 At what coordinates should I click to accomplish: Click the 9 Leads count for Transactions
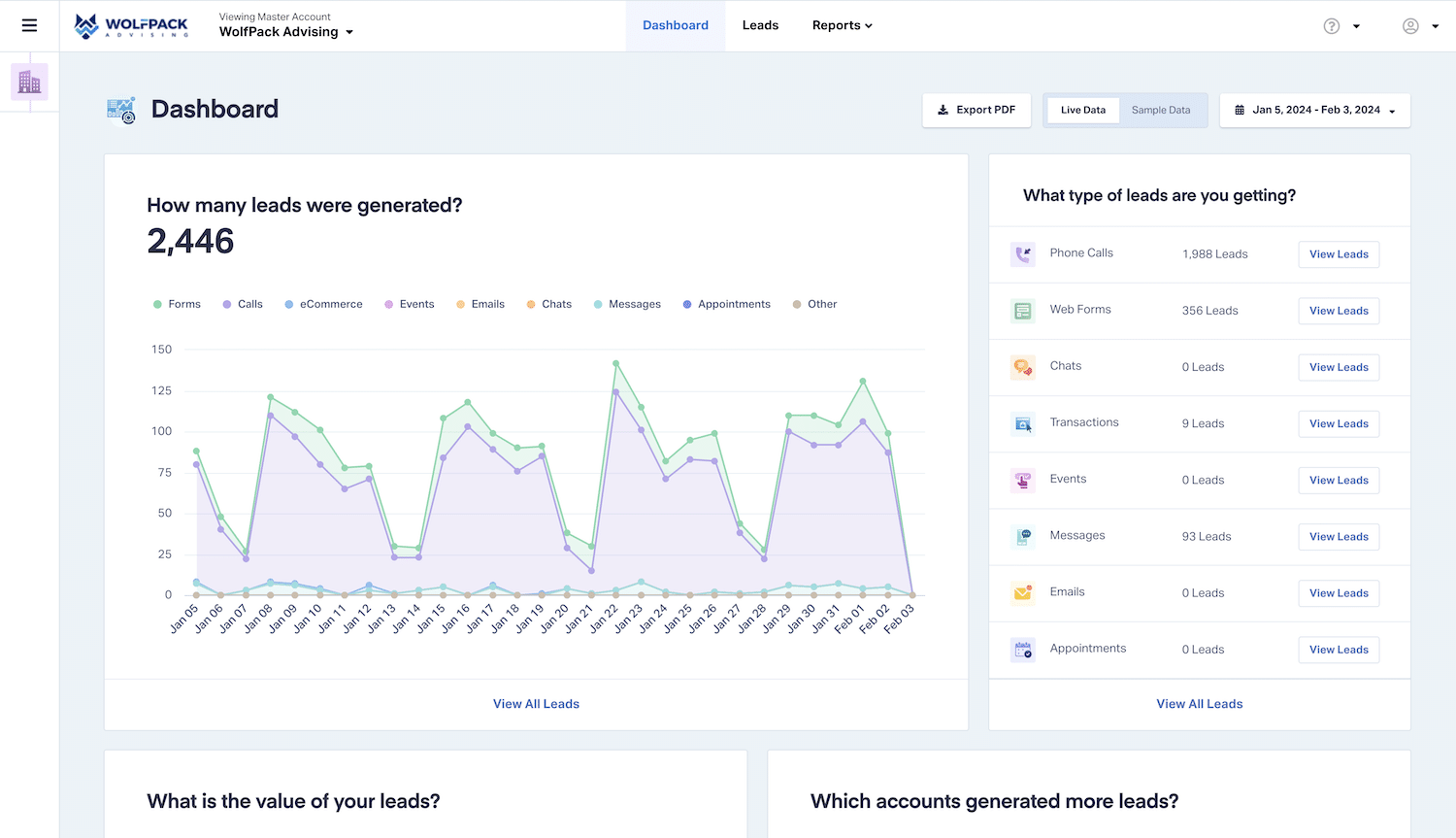pyautogui.click(x=1204, y=423)
